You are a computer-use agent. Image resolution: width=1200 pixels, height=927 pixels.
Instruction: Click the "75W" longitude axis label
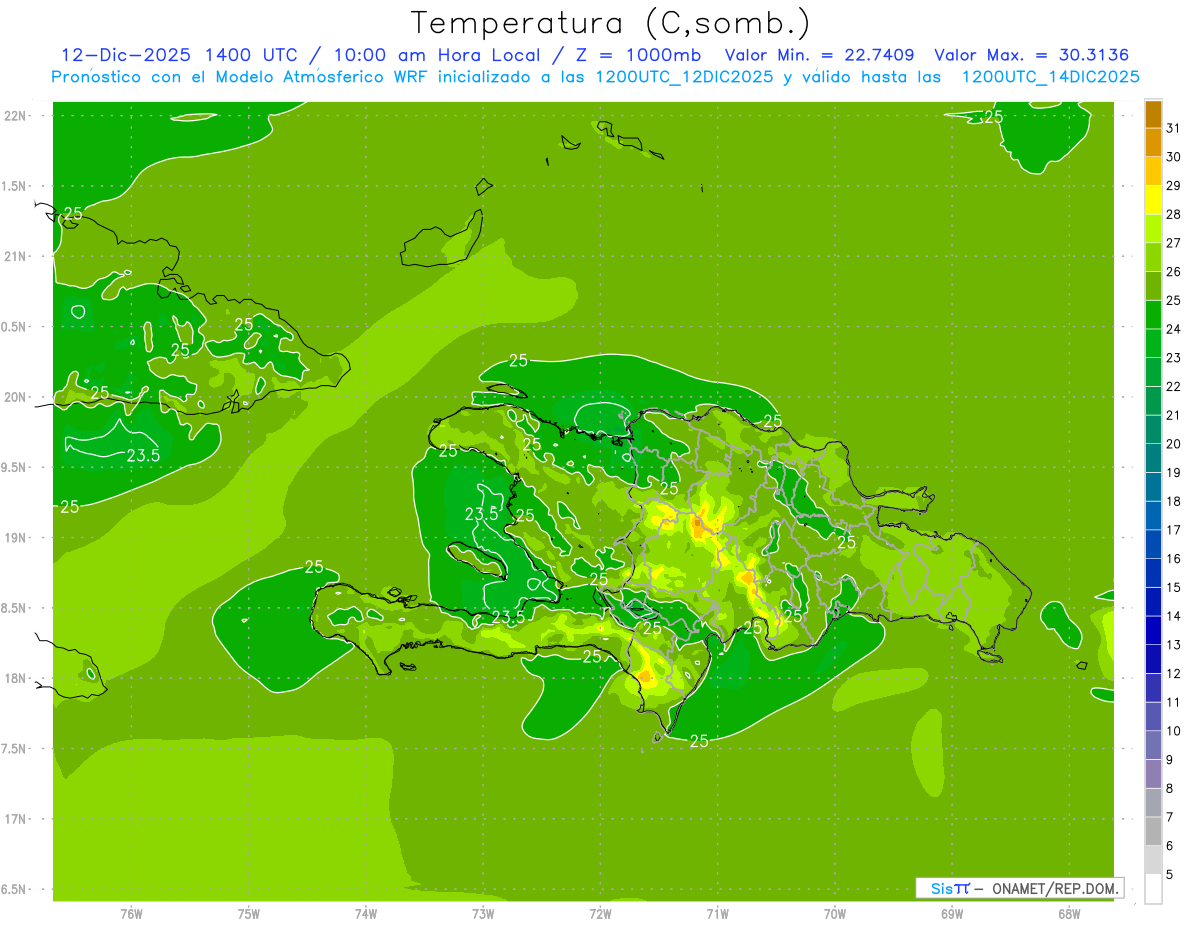[x=249, y=913]
